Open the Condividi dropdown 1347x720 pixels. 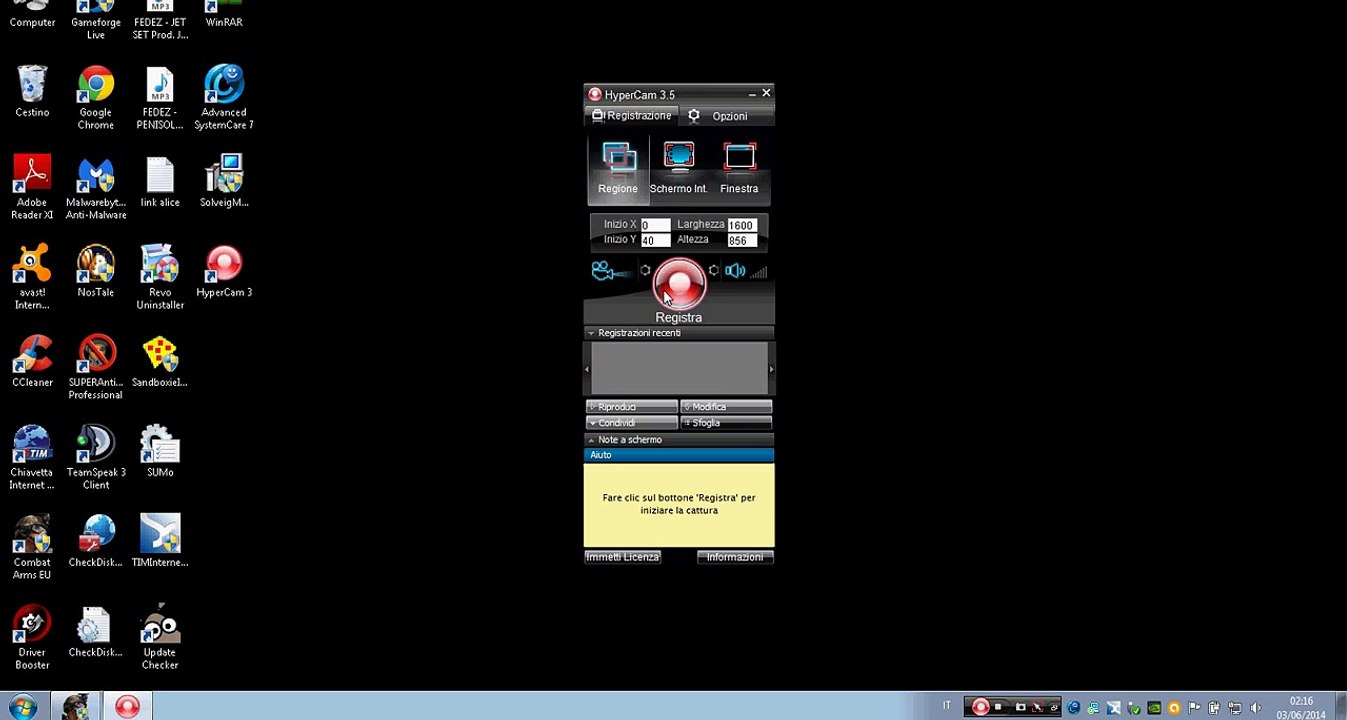pyautogui.click(x=631, y=423)
